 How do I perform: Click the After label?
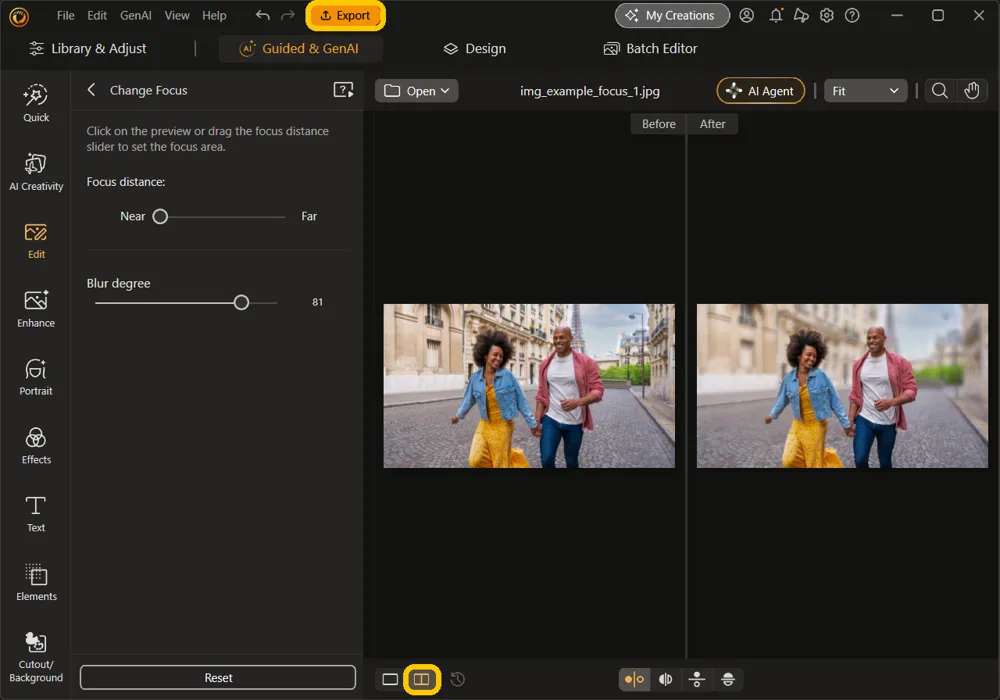coord(712,124)
